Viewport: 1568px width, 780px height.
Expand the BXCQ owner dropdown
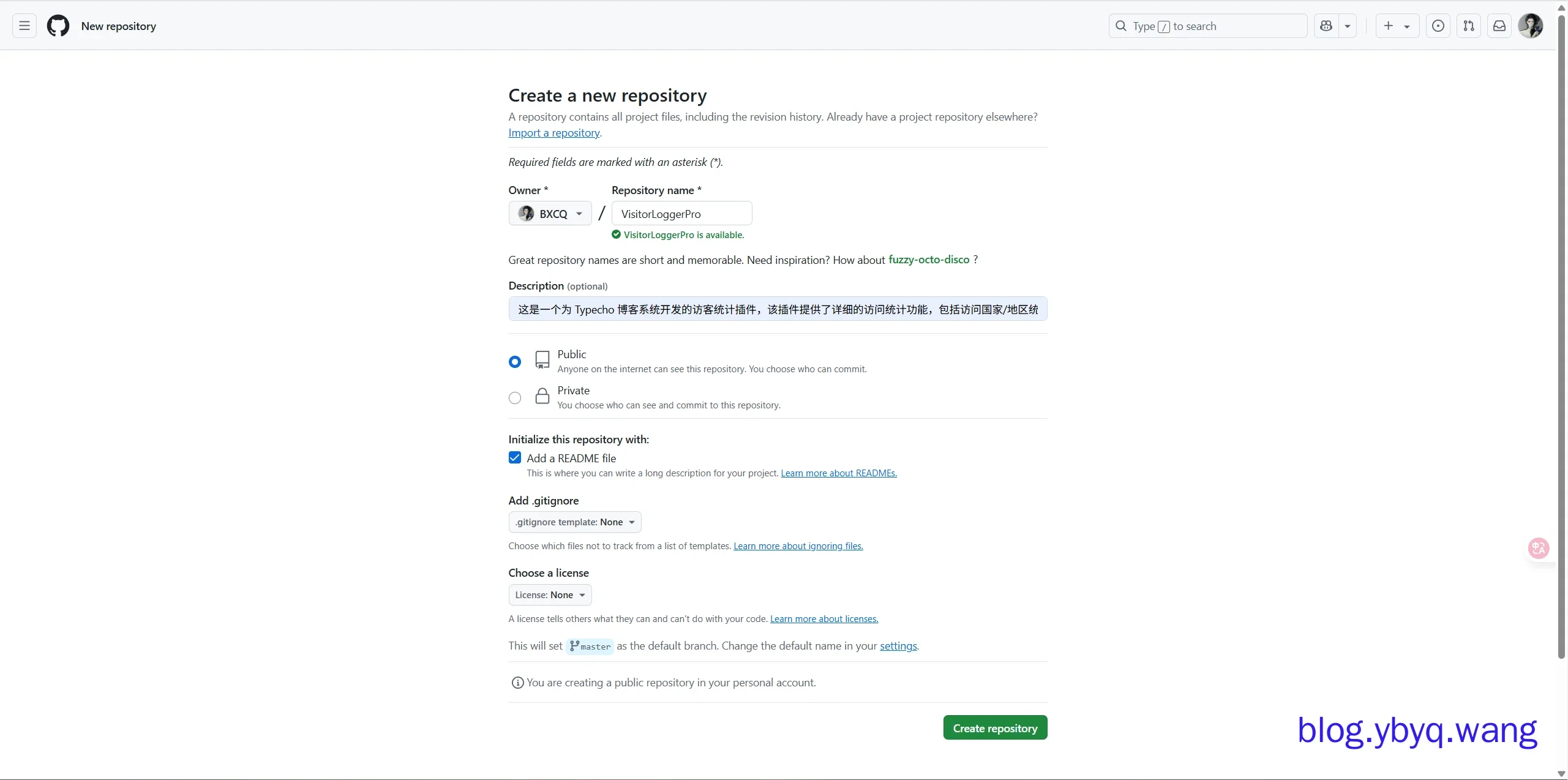pyautogui.click(x=550, y=214)
